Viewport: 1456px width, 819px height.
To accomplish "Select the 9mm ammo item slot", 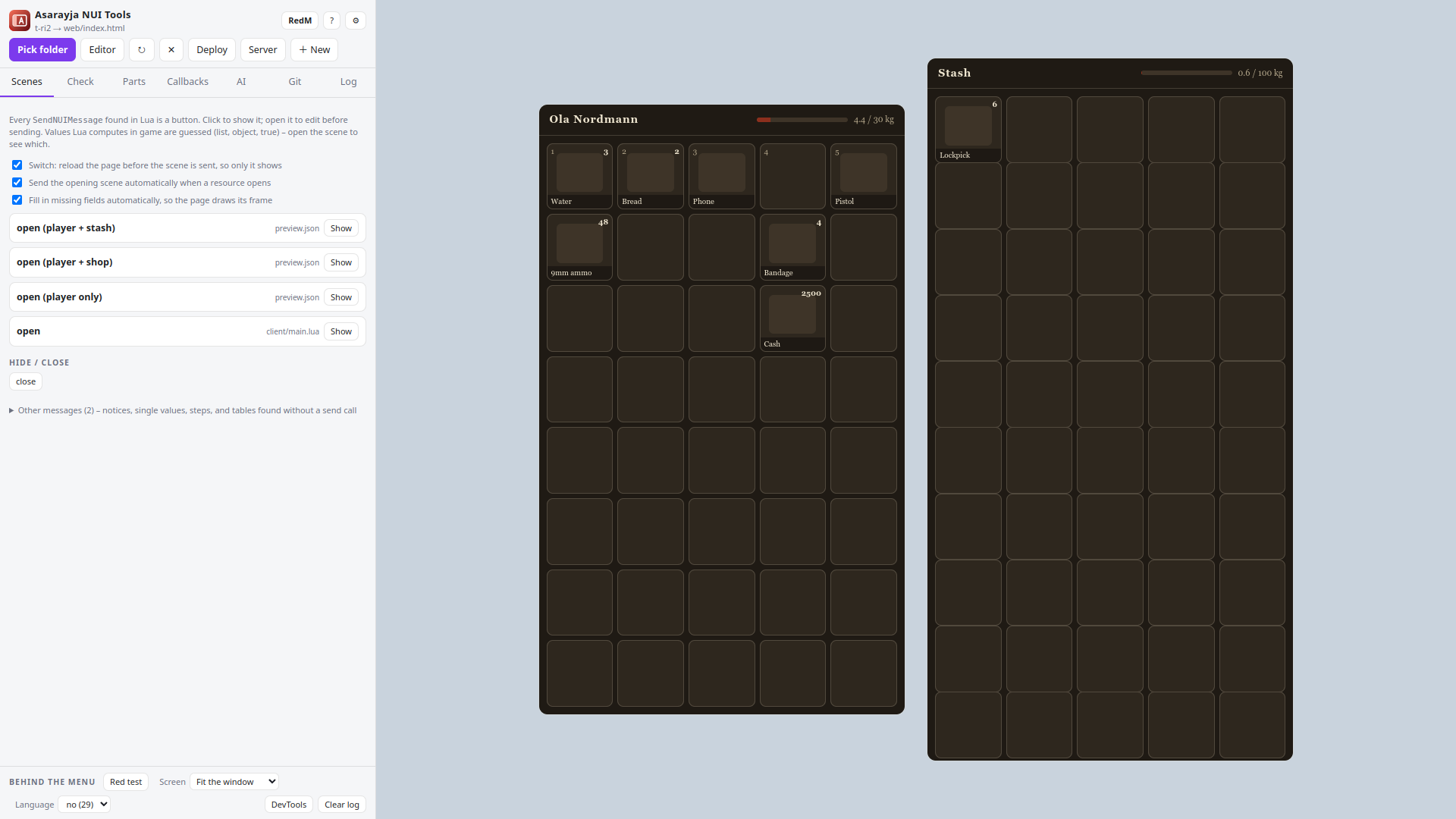I will click(579, 247).
